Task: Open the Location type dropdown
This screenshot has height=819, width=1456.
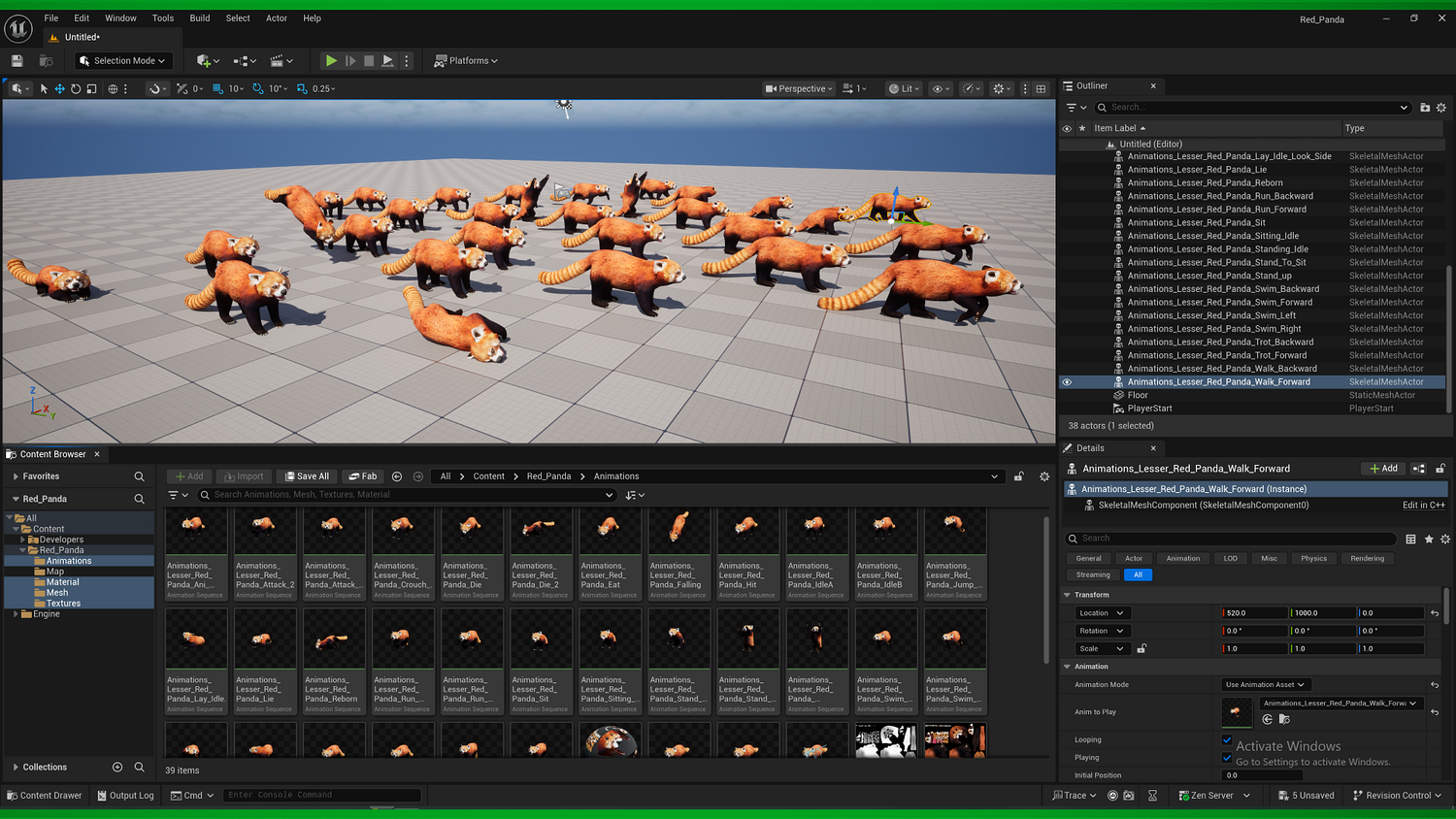Action: tap(1101, 613)
